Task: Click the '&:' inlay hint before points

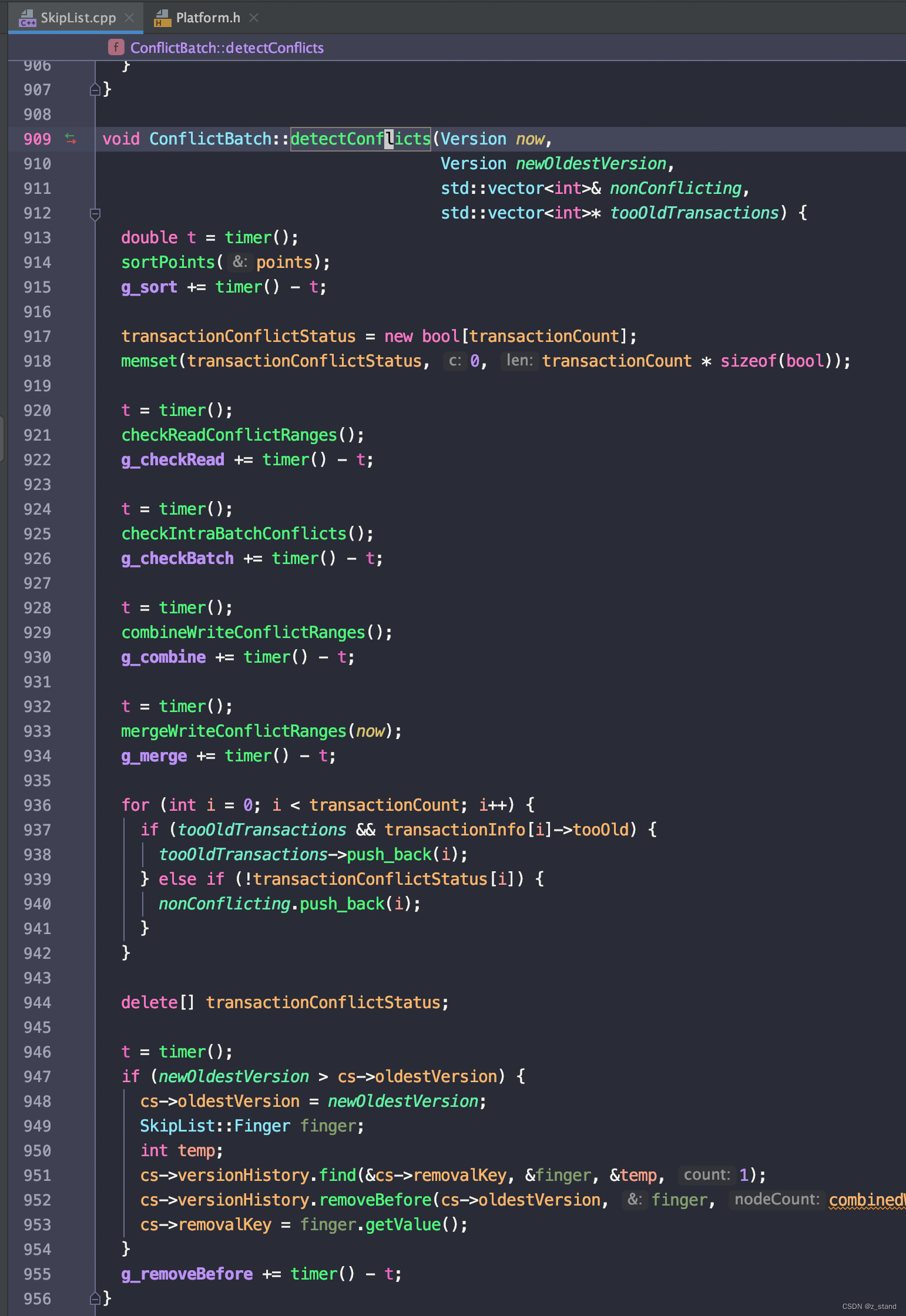Action: (x=240, y=262)
